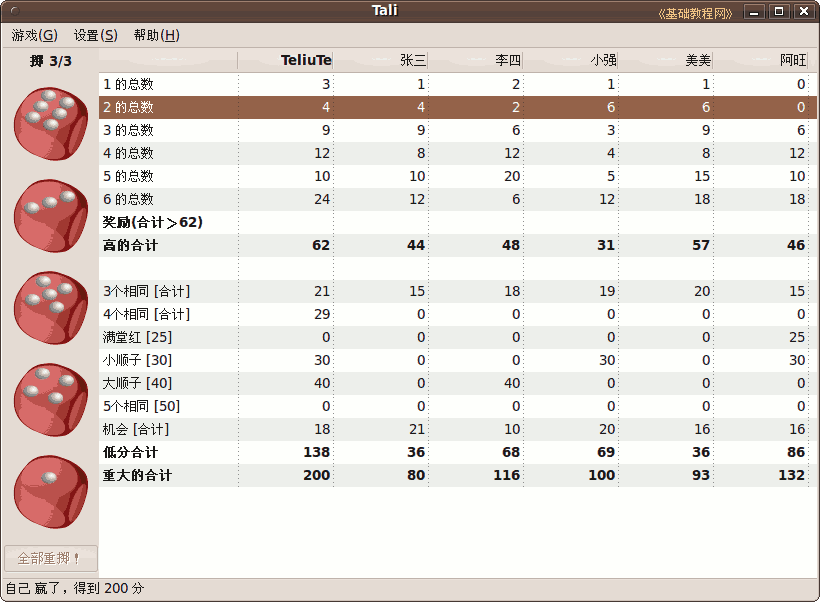Click 李四's '5 的总数' score 20
820x602 pixels.
(x=512, y=176)
